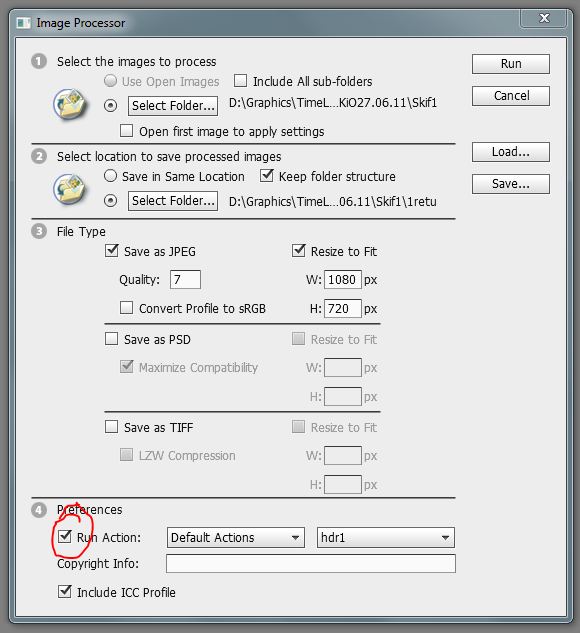Click the Image Processor title bar icon
Image resolution: width=580 pixels, height=633 pixels.
click(23, 23)
